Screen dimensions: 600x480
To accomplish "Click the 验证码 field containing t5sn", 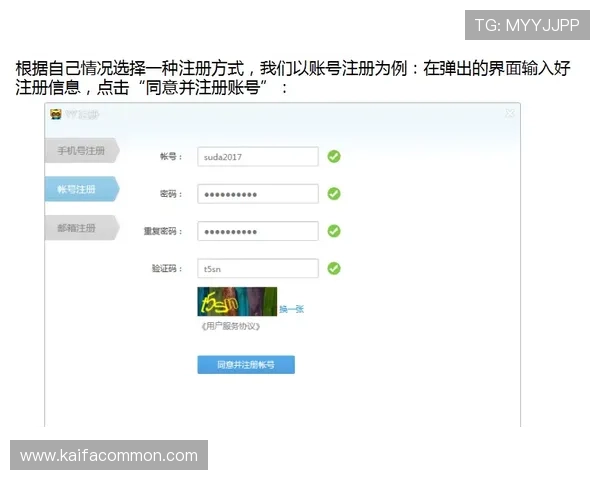I will 258,268.
